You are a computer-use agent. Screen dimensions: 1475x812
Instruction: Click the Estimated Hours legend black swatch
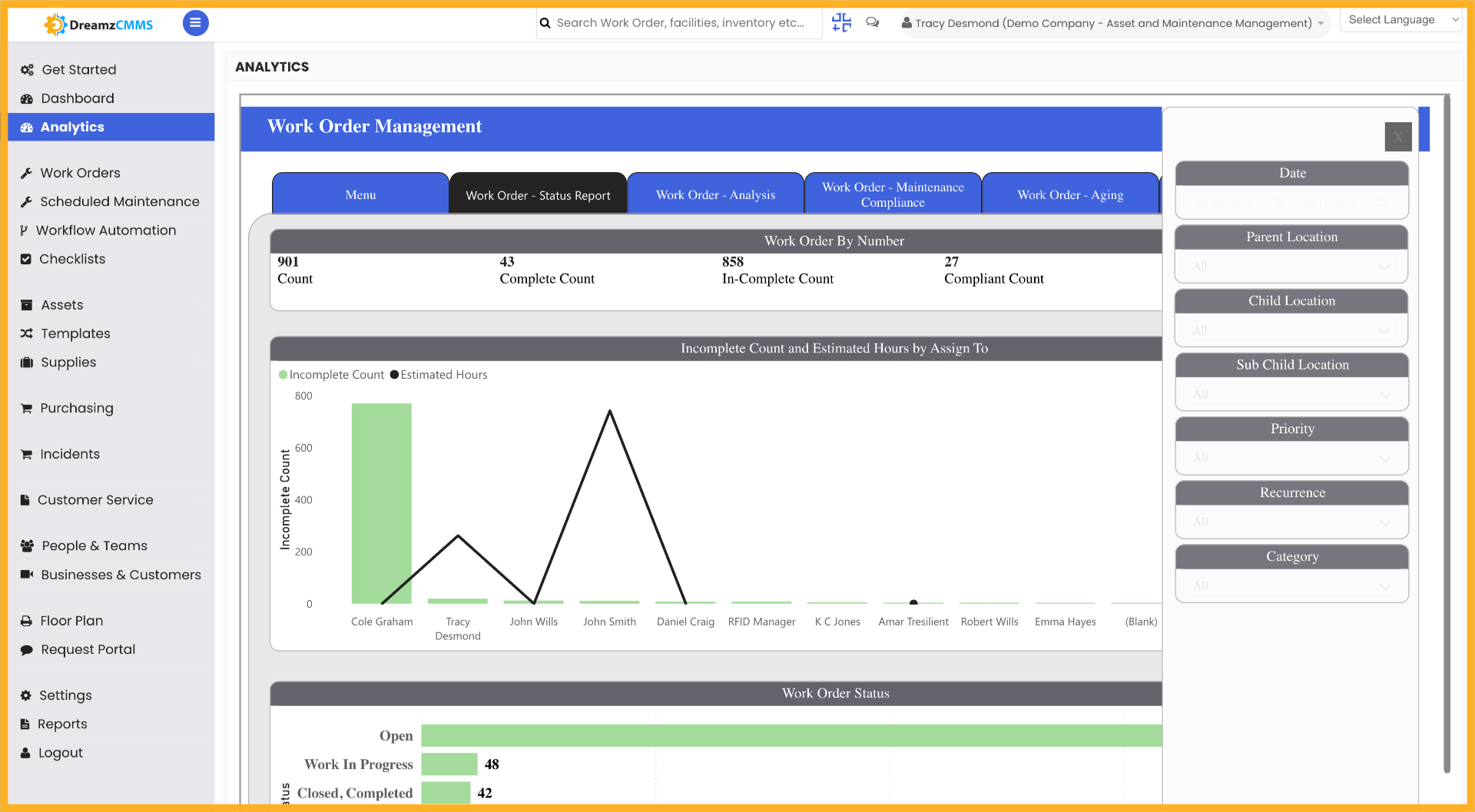pyautogui.click(x=394, y=375)
